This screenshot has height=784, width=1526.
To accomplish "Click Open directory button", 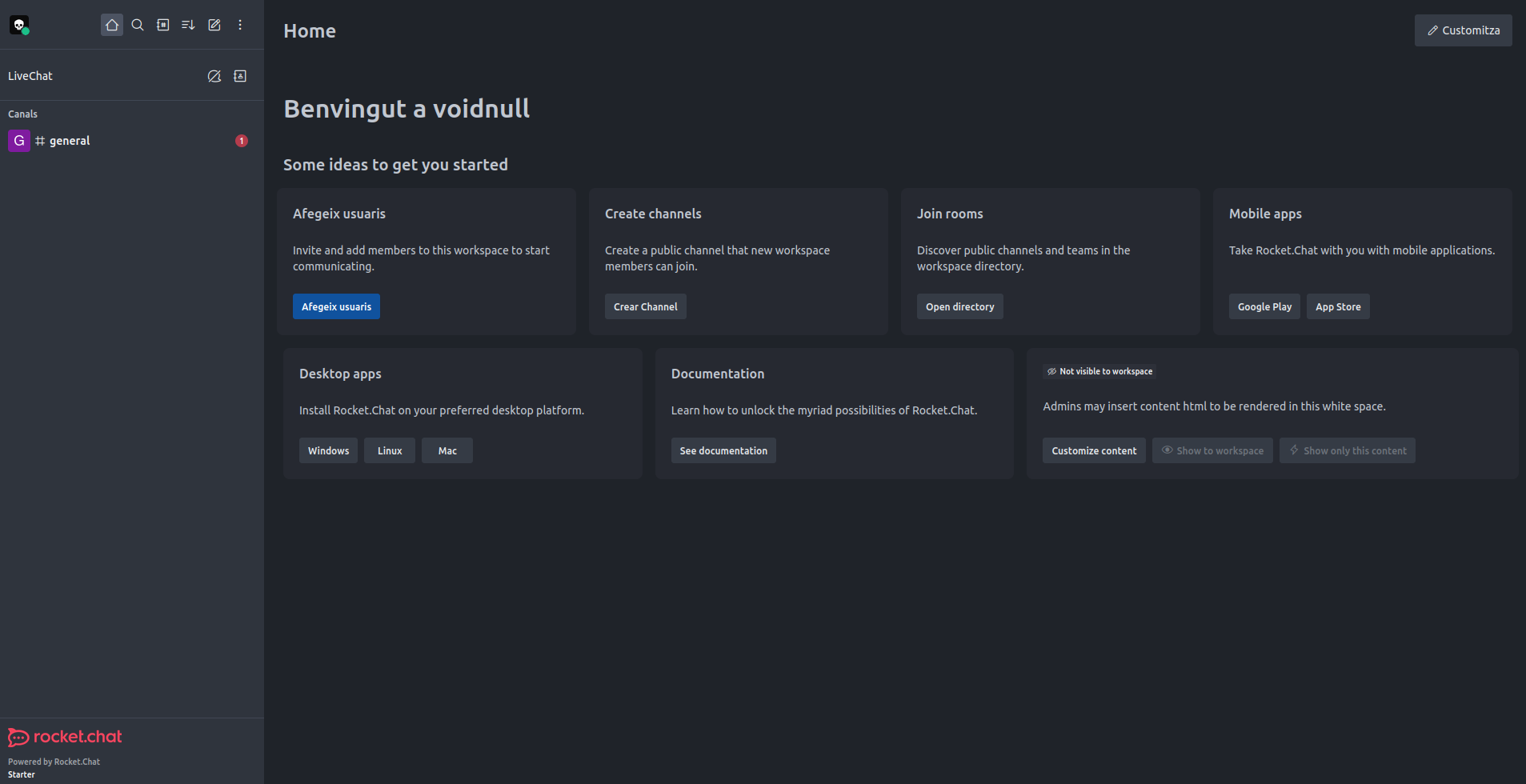I will tap(959, 306).
